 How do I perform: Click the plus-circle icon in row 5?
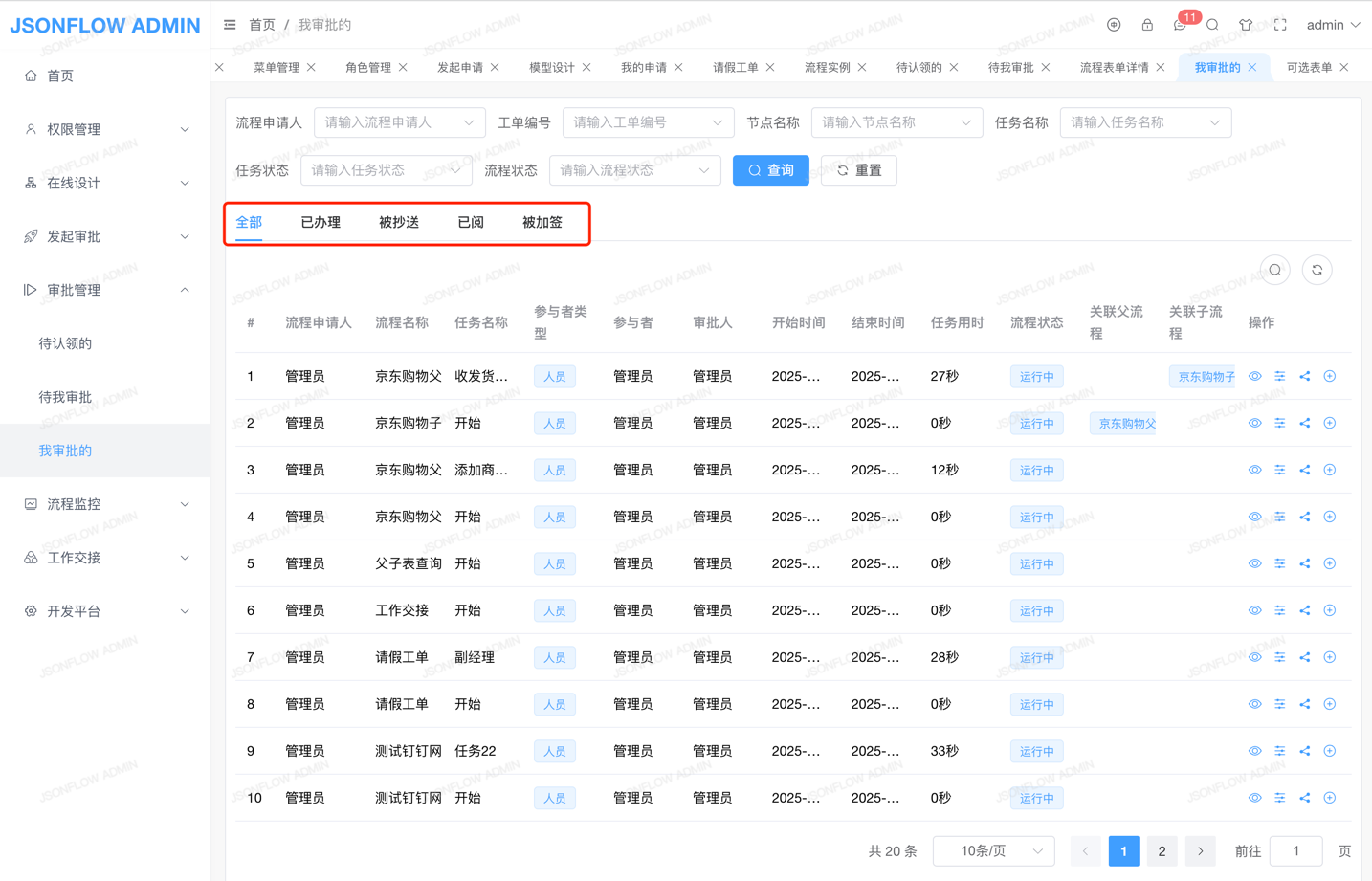click(x=1330, y=563)
